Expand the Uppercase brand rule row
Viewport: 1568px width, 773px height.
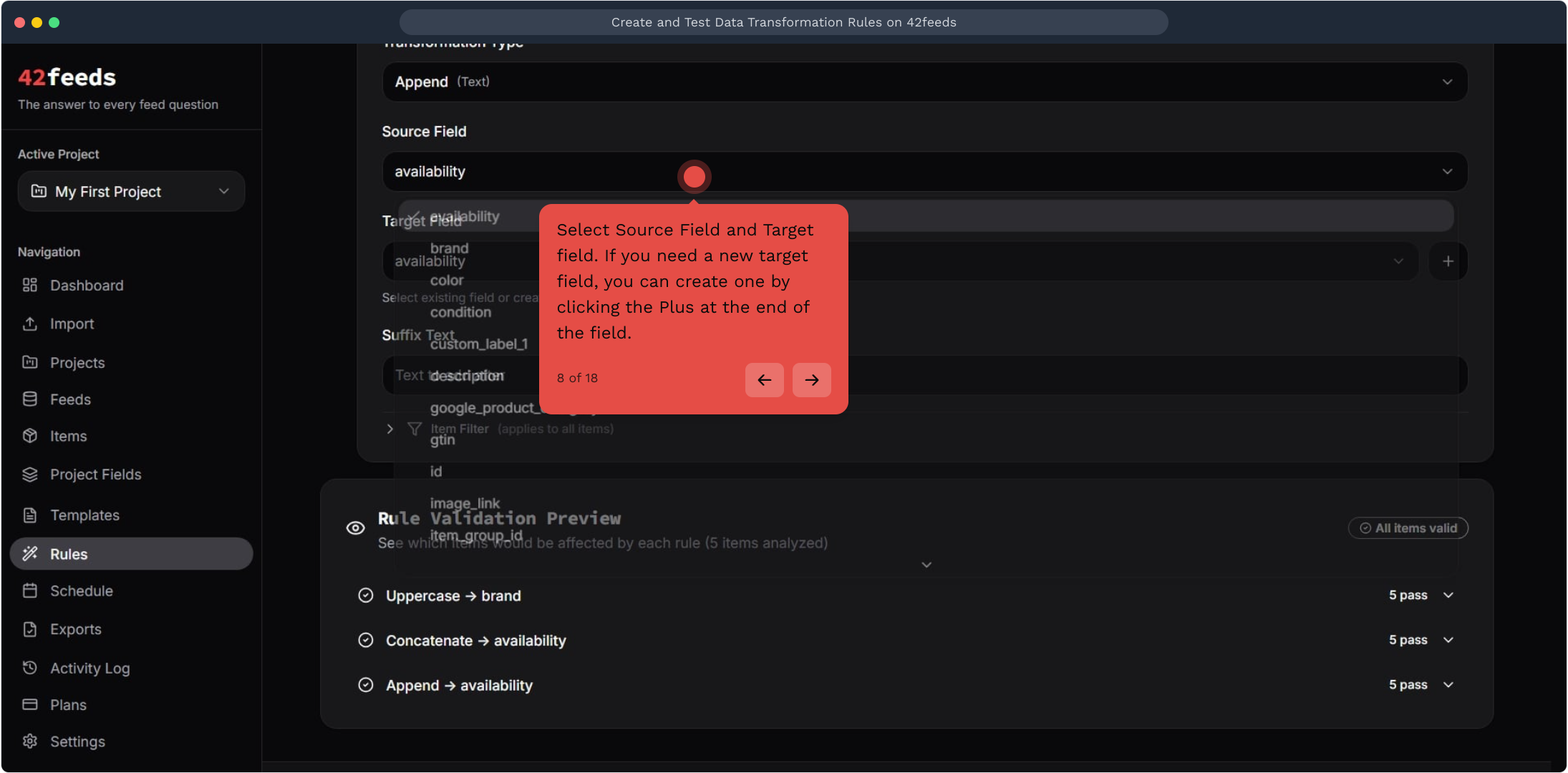(x=1448, y=595)
